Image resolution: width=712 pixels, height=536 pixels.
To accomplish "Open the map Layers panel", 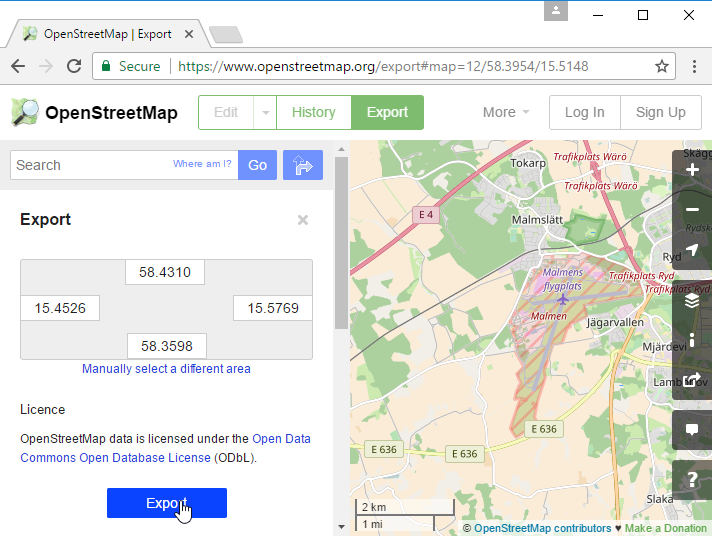I will click(x=692, y=300).
